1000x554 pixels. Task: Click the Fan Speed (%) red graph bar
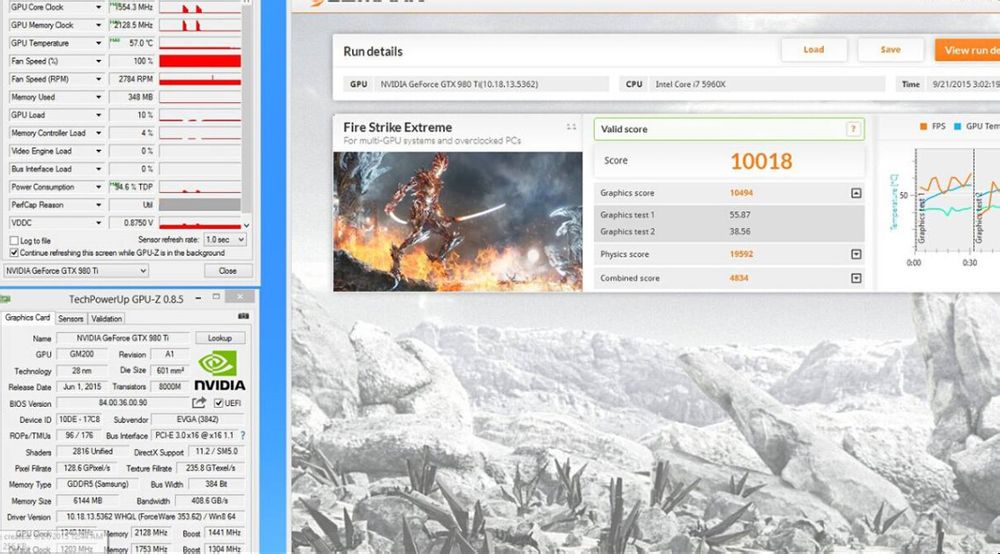coord(200,61)
